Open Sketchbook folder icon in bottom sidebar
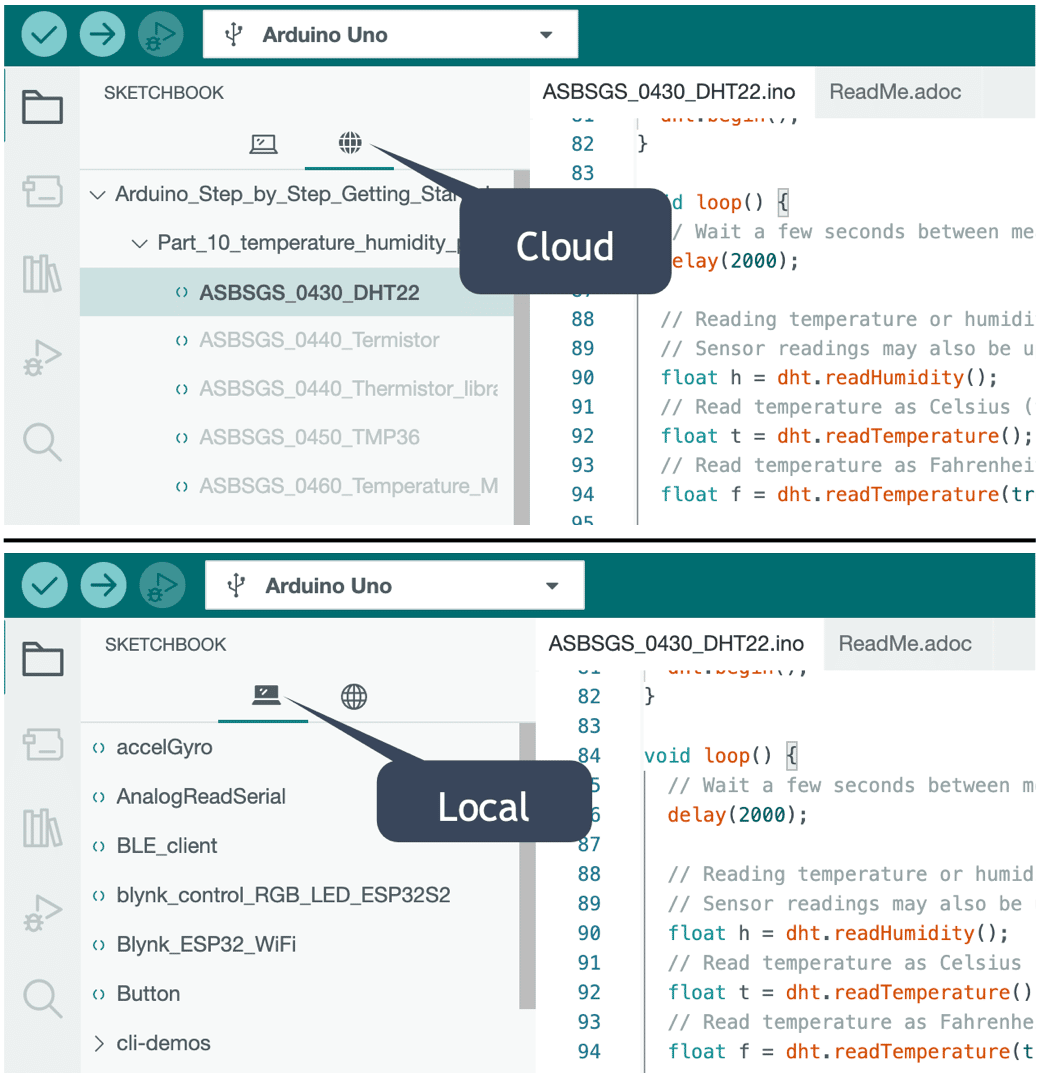Screen dimensions: 1046x1076 [x=43, y=659]
